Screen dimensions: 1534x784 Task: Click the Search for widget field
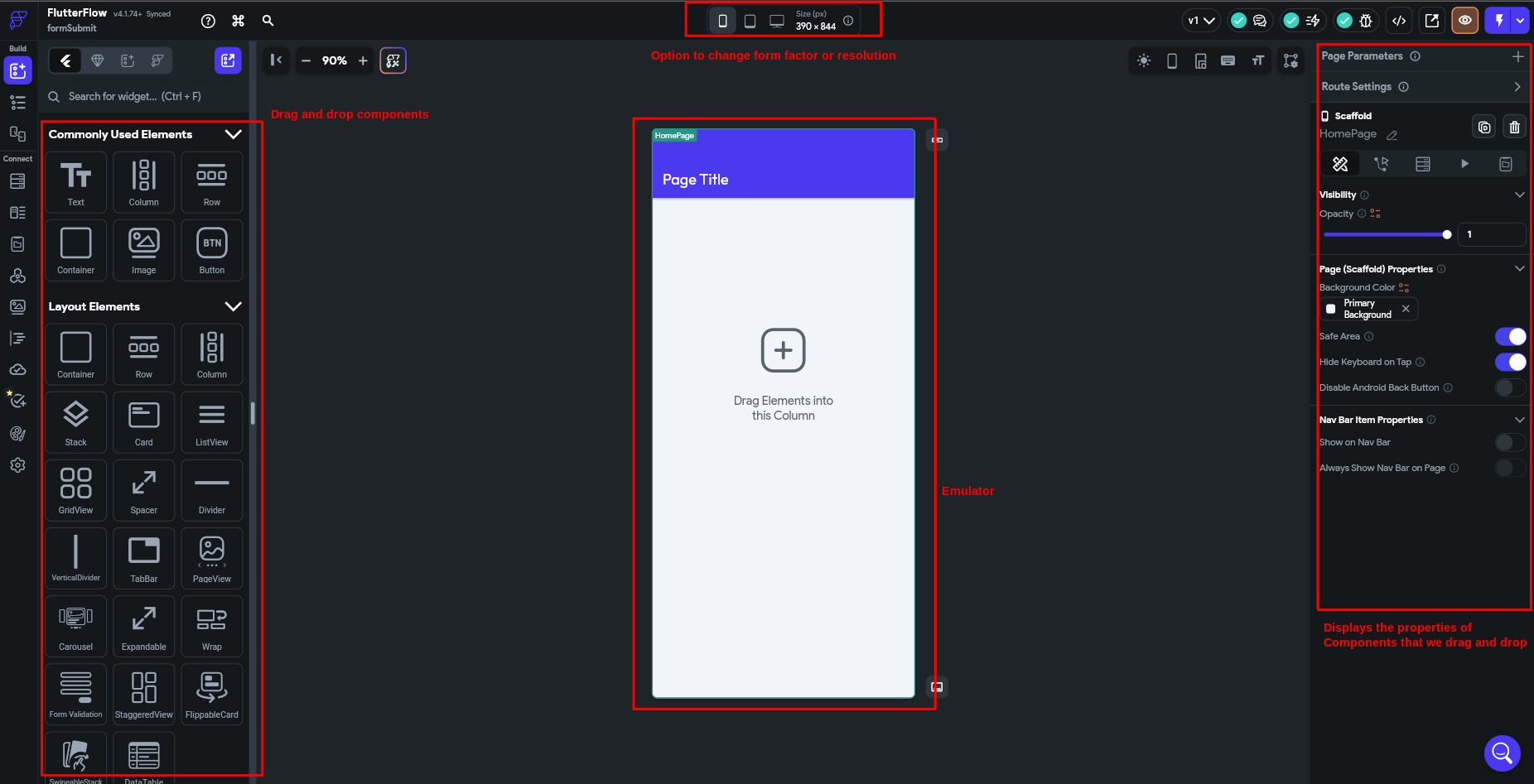(145, 97)
